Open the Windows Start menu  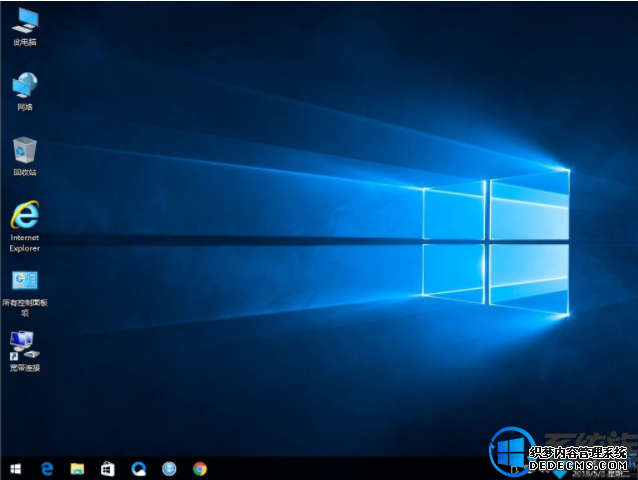(15, 469)
